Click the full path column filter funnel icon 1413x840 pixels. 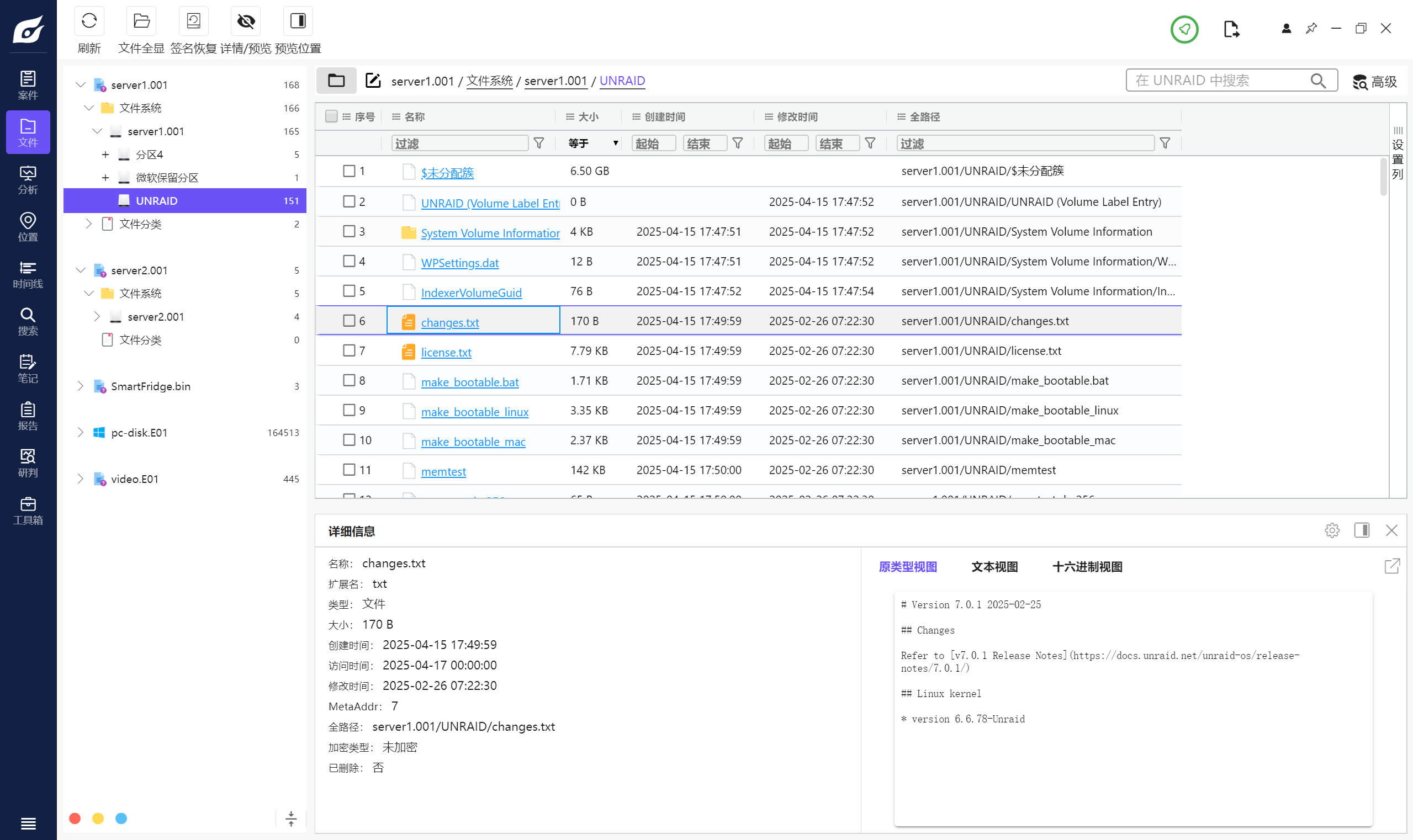pyautogui.click(x=1165, y=143)
